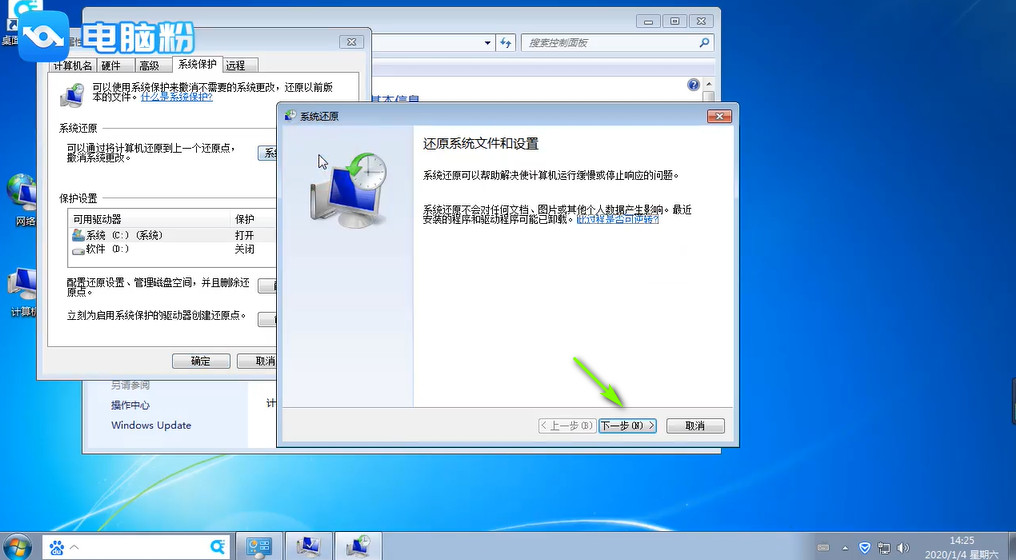The image size is (1016, 560).
Task: Maximize the Control Panel window
Action: pyautogui.click(x=675, y=21)
